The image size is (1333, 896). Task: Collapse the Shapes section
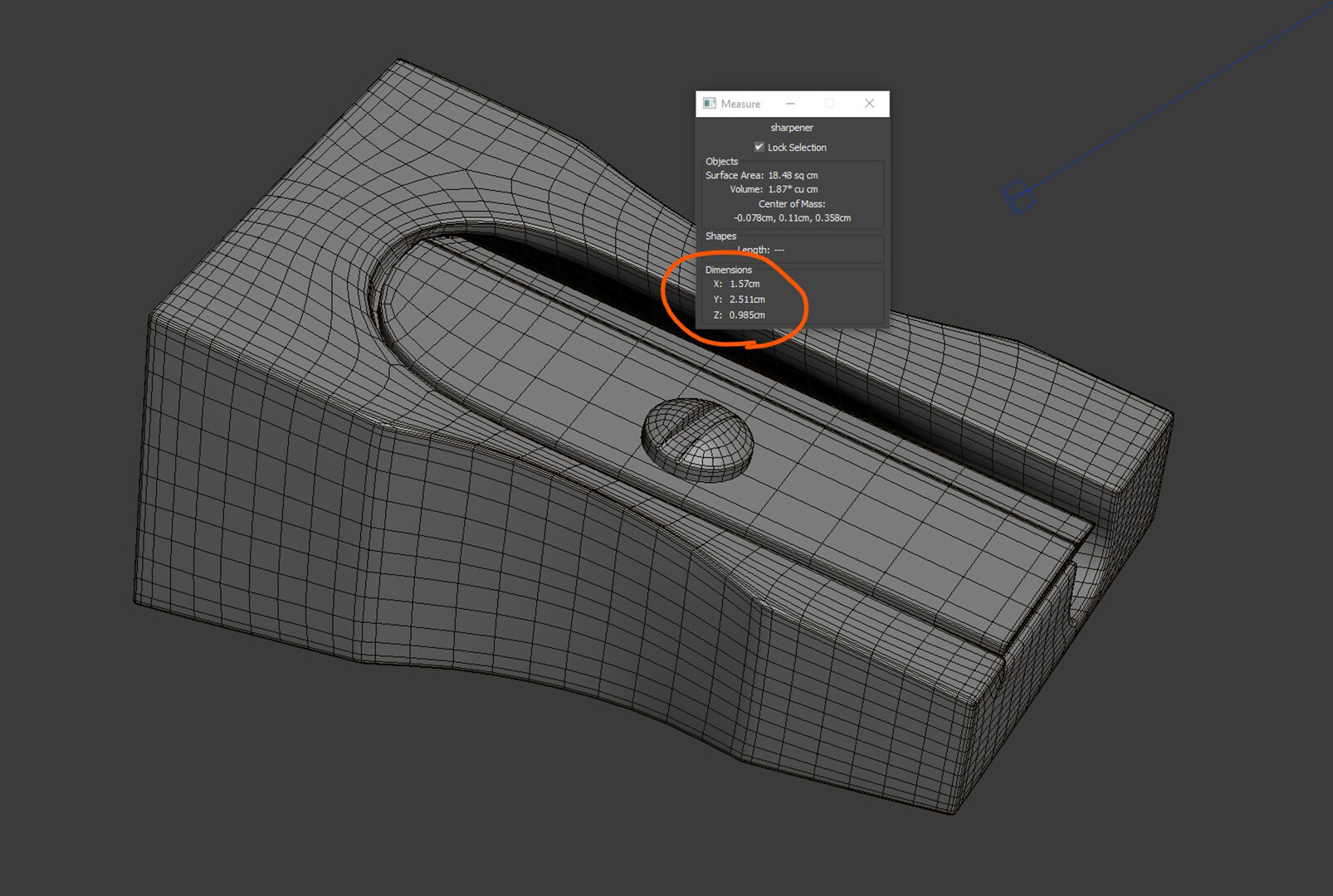point(720,236)
